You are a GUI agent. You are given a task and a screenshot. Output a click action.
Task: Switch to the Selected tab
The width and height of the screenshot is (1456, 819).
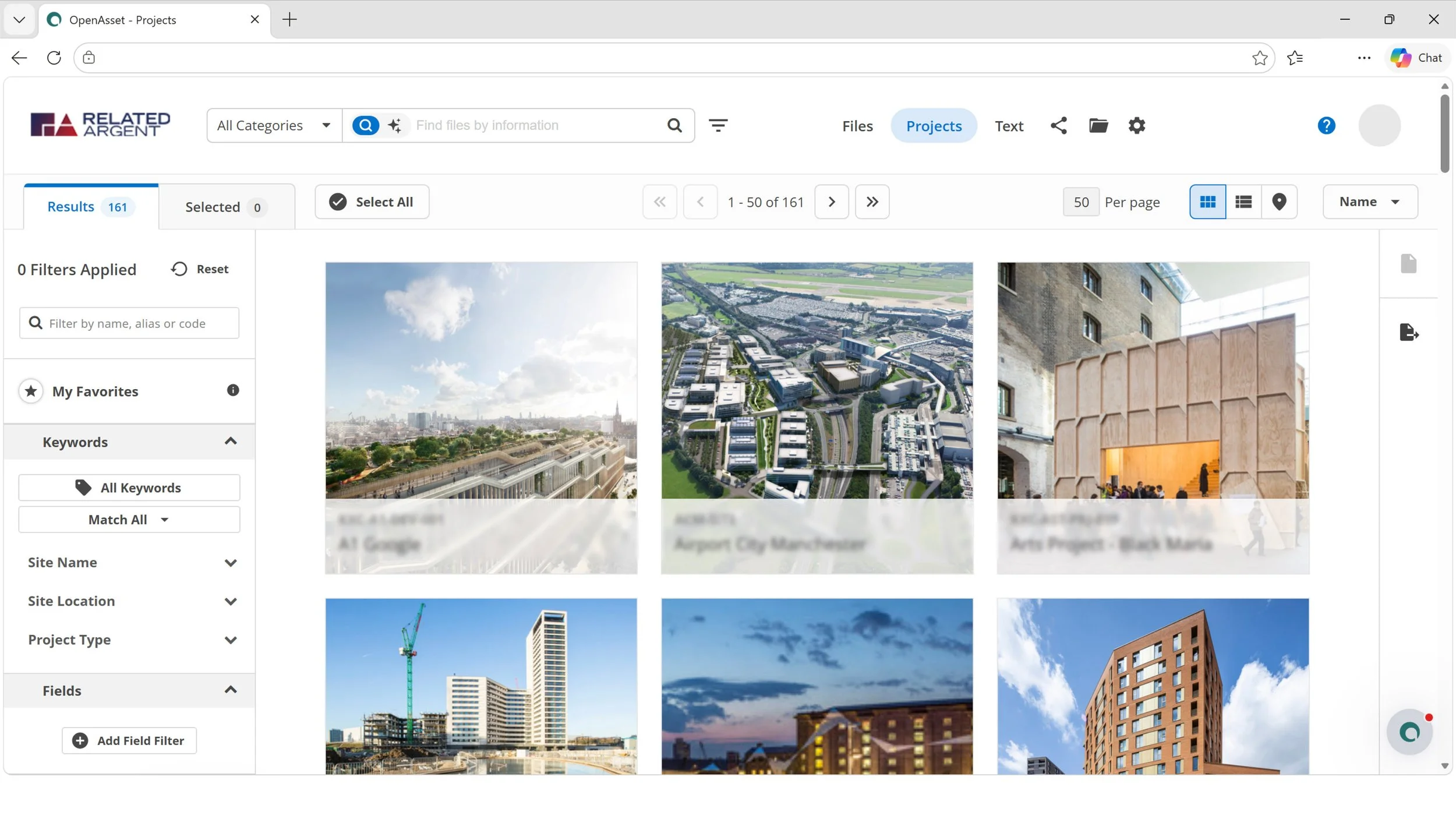pyautogui.click(x=227, y=207)
